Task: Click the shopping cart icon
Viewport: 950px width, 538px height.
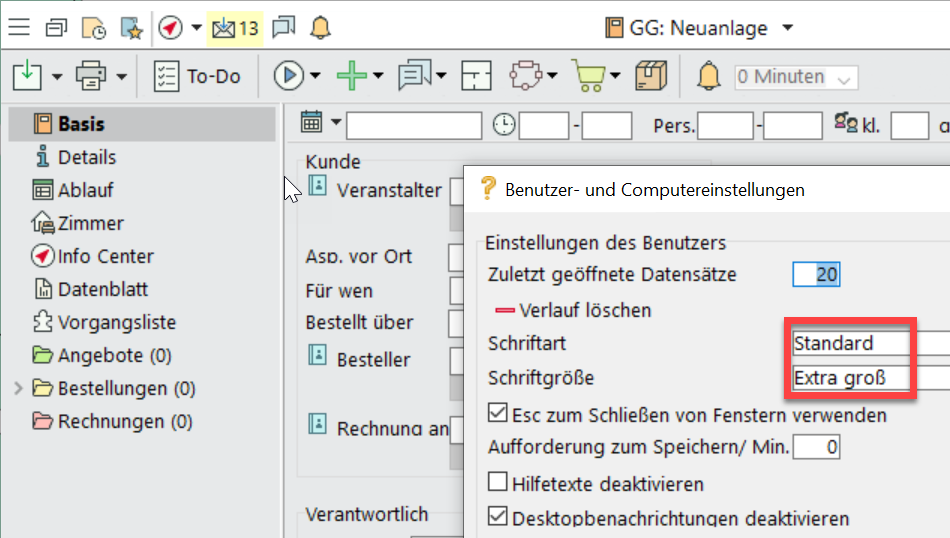Action: point(587,76)
